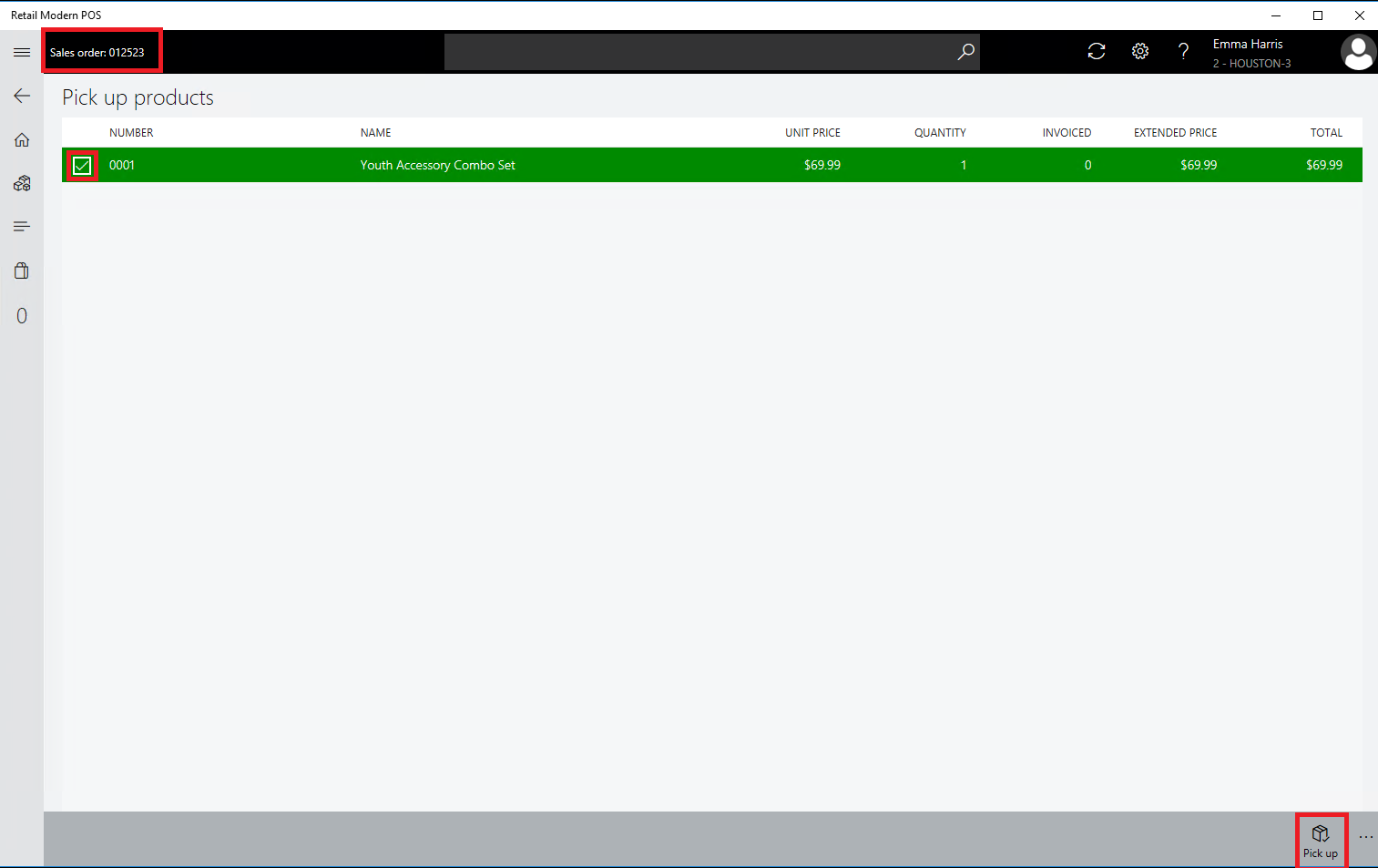Sort by the INVOICED column header
This screenshot has height=868, width=1378.
pyautogui.click(x=1067, y=133)
